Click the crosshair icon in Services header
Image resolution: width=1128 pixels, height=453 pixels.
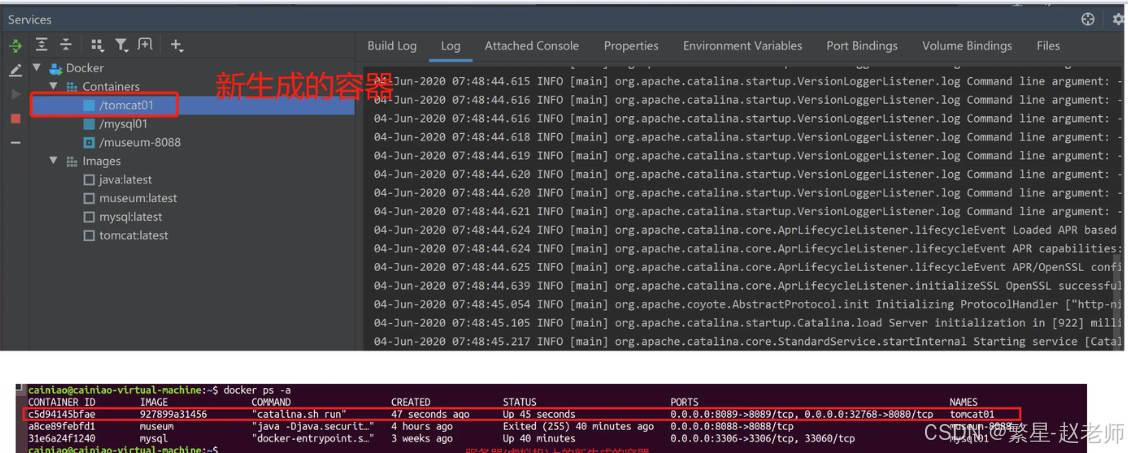tap(1088, 19)
